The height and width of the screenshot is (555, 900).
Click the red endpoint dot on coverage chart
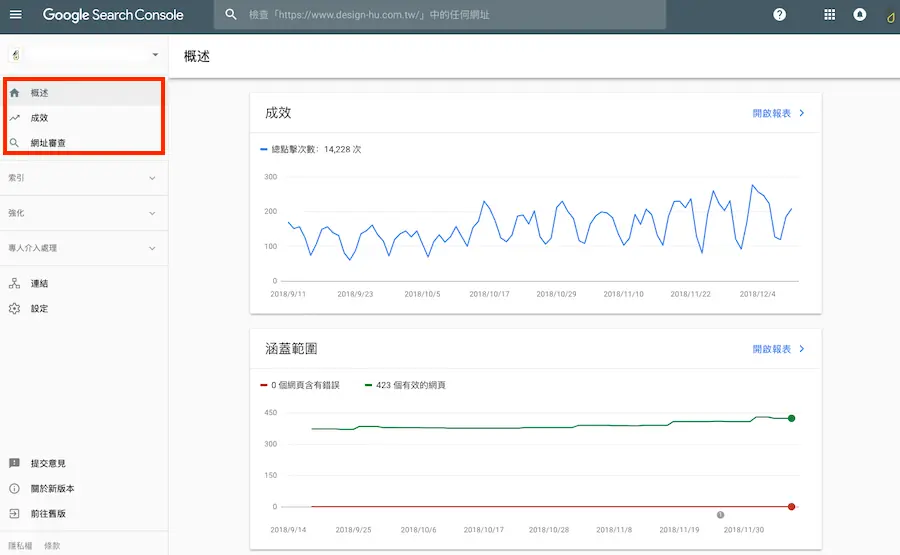point(792,507)
